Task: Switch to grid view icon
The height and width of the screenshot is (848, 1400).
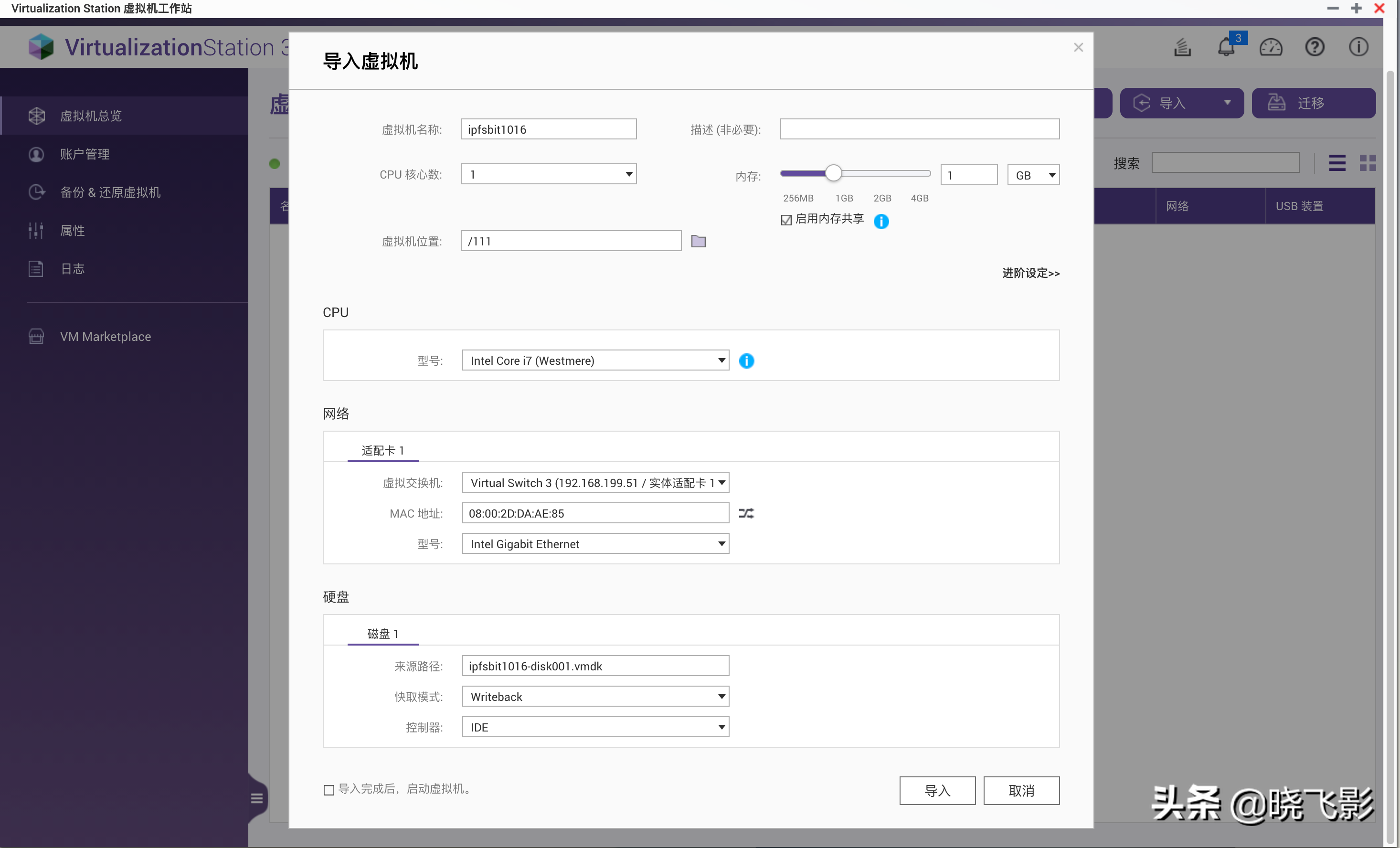Action: 1368,163
